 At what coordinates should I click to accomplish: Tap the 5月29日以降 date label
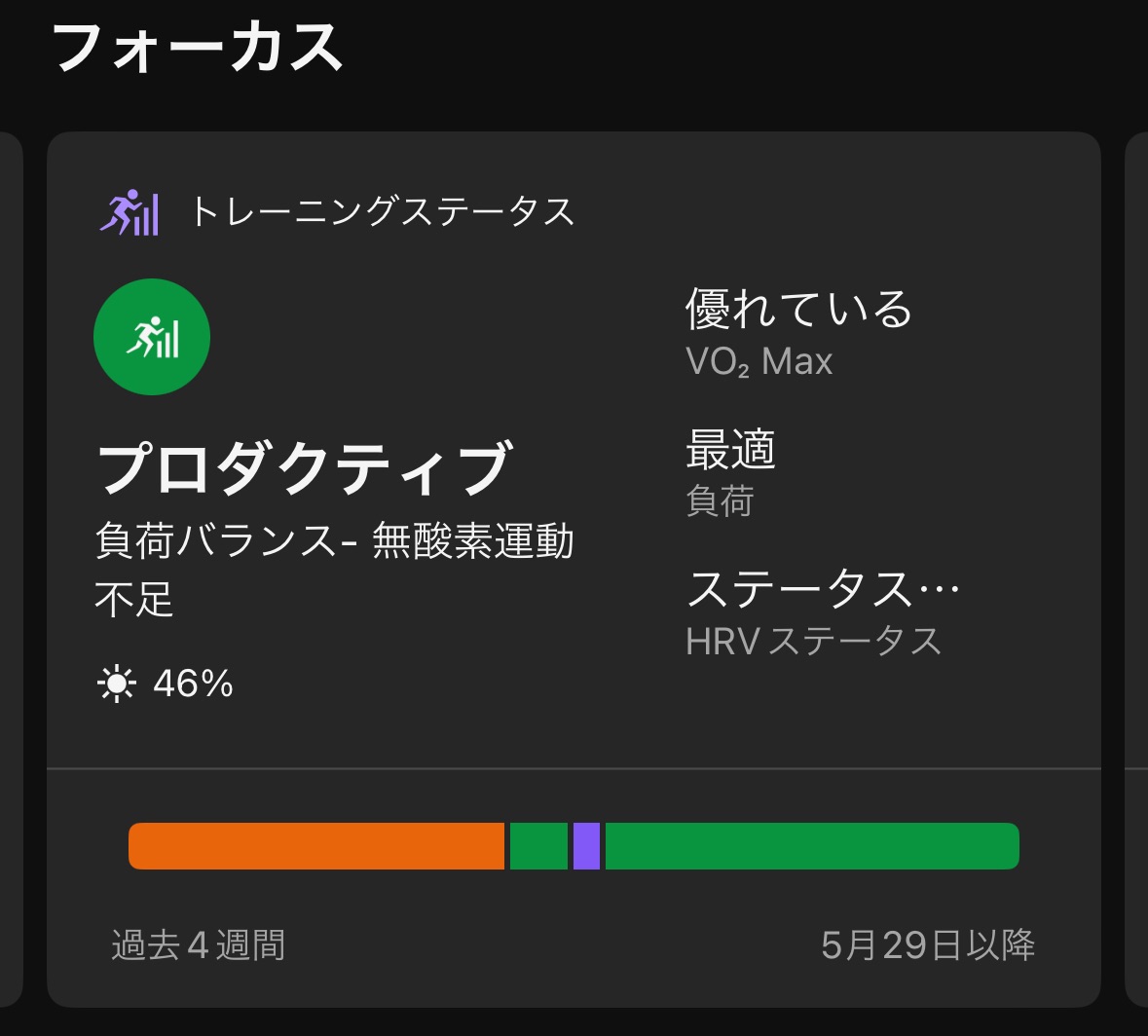[x=927, y=945]
